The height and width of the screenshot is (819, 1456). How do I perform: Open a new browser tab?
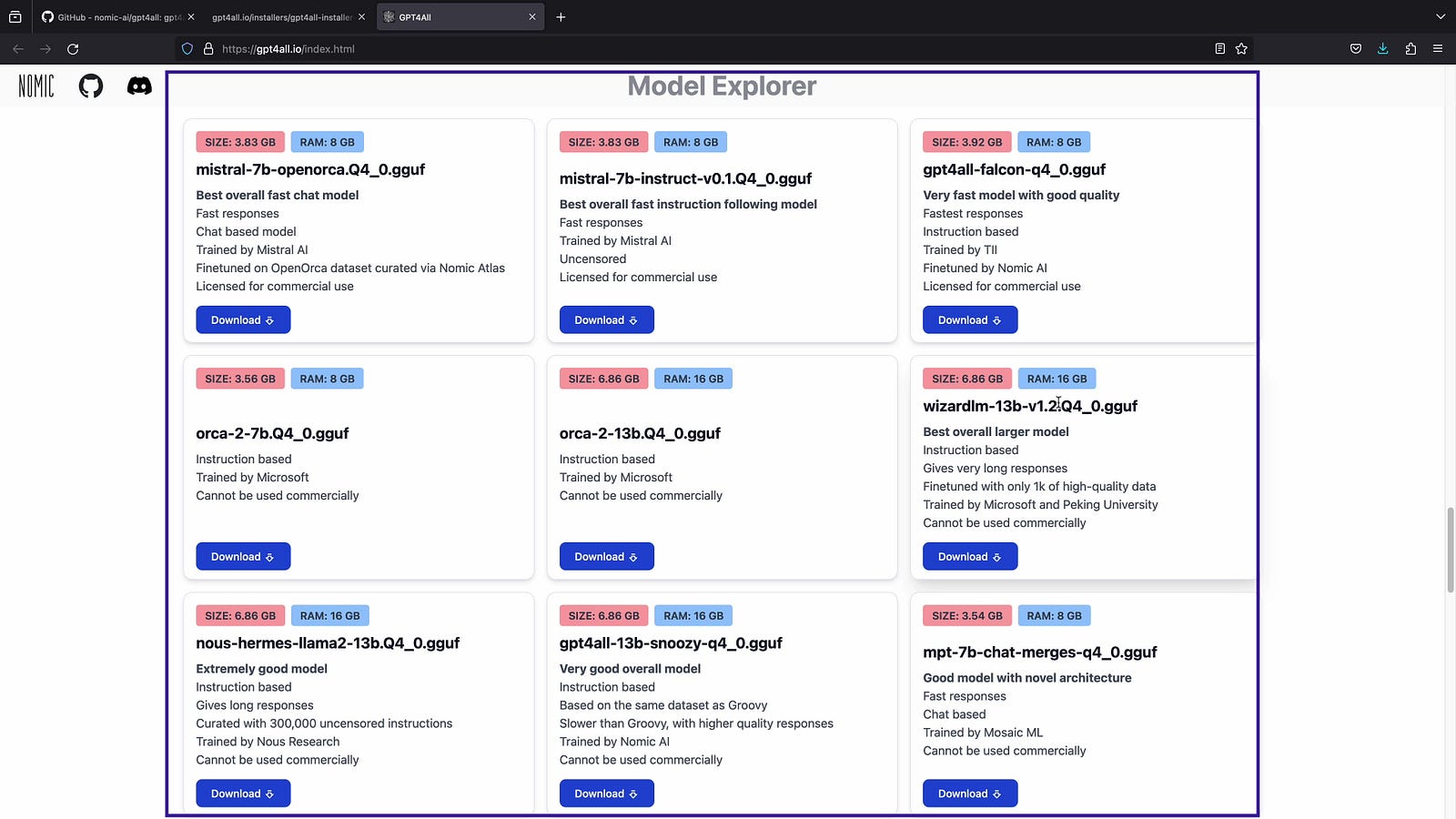561,17
